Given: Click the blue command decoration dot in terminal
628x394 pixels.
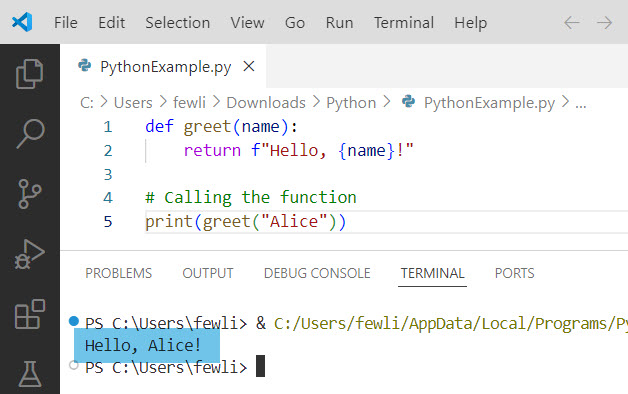Looking at the screenshot, I should pyautogui.click(x=74, y=321).
